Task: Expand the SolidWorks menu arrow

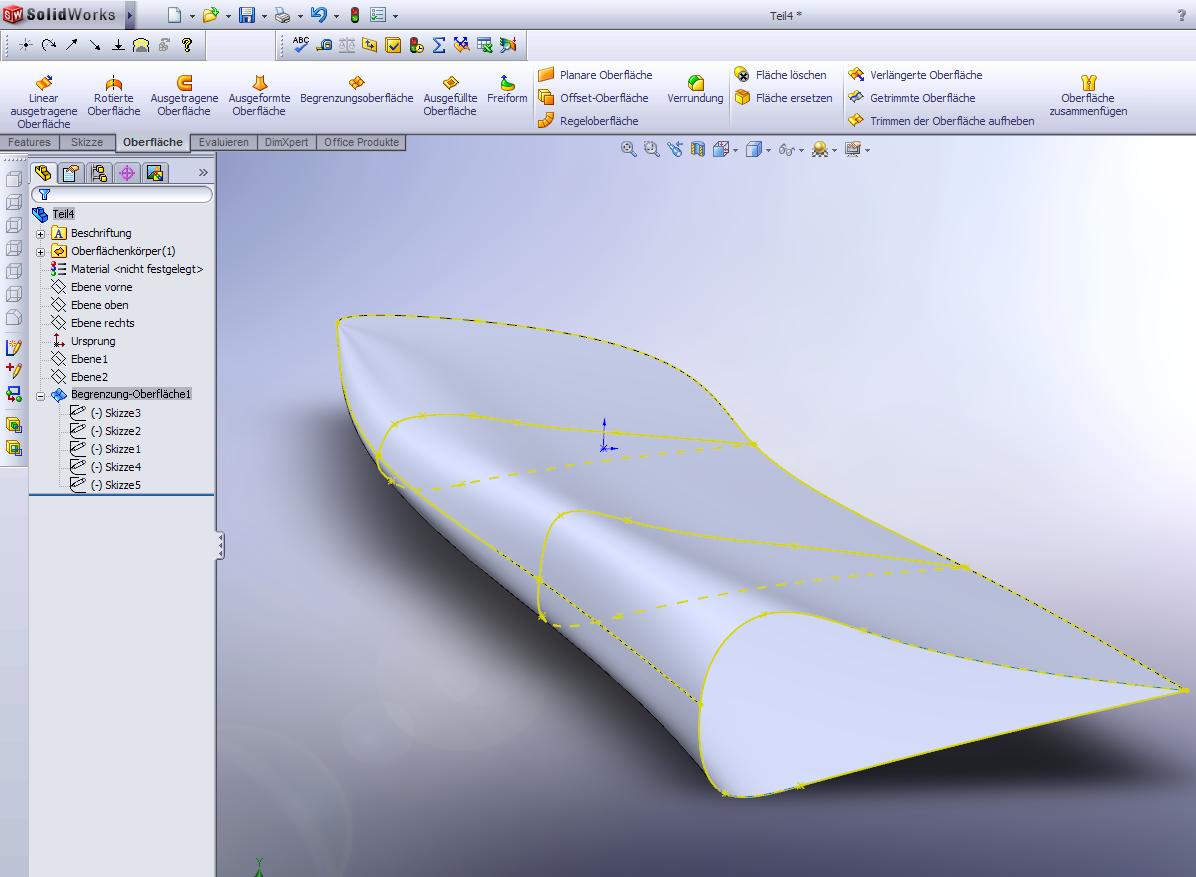Action: point(130,14)
